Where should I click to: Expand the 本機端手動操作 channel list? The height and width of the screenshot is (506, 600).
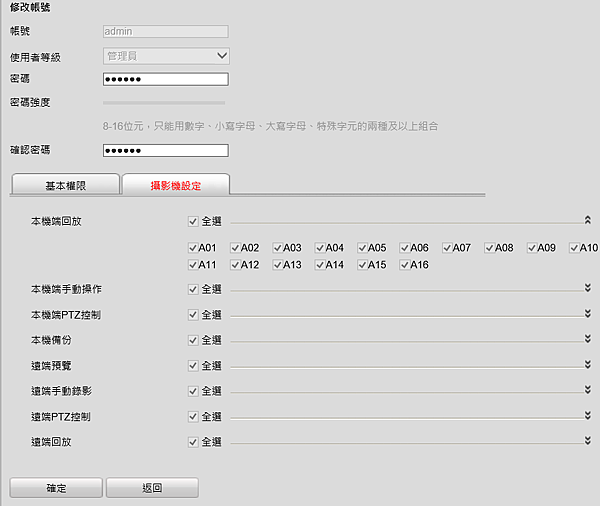click(587, 288)
